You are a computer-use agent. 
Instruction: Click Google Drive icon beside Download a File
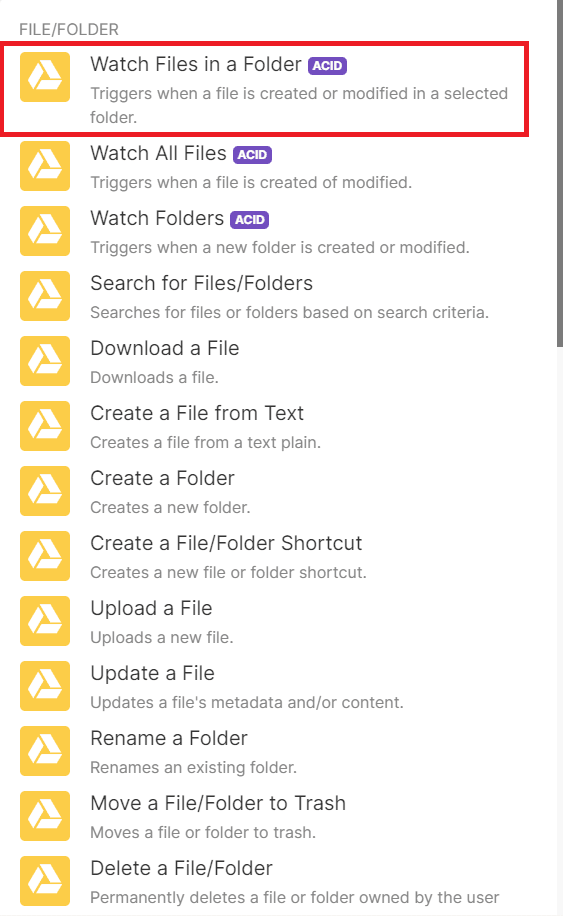click(45, 361)
